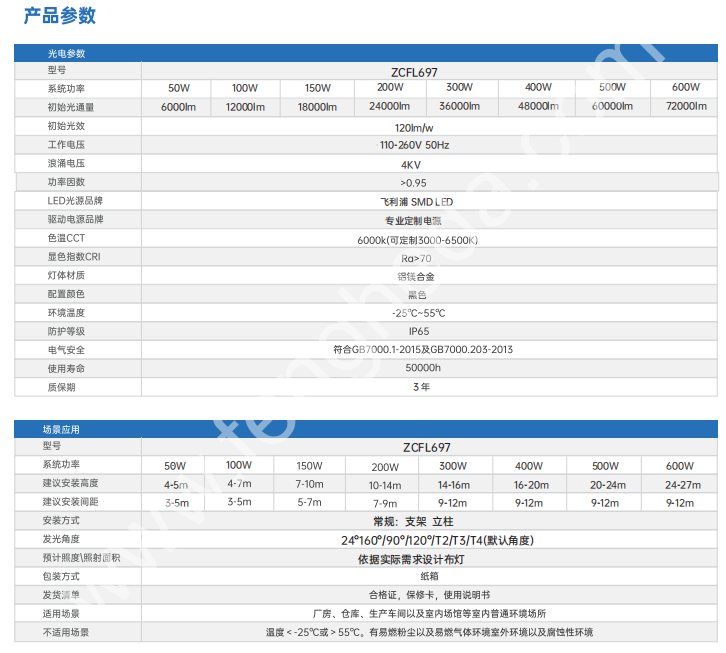Select the 4KV value
This screenshot has height=653, width=726.
(x=411, y=165)
